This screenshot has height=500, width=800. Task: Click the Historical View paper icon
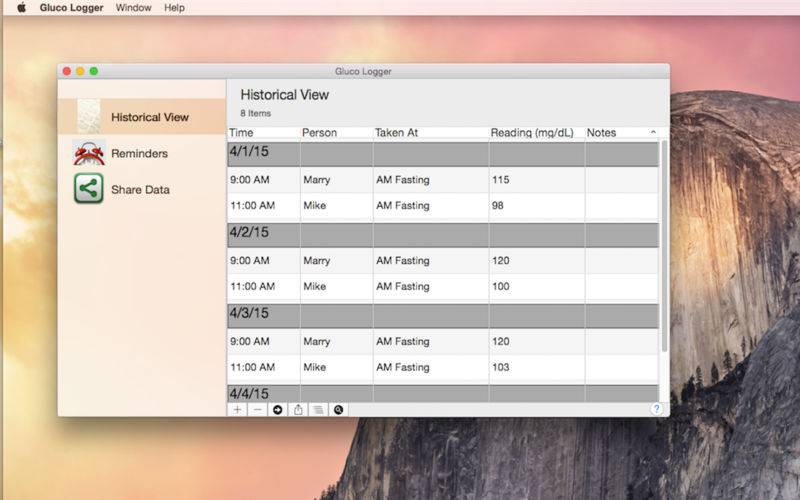pyautogui.click(x=89, y=116)
